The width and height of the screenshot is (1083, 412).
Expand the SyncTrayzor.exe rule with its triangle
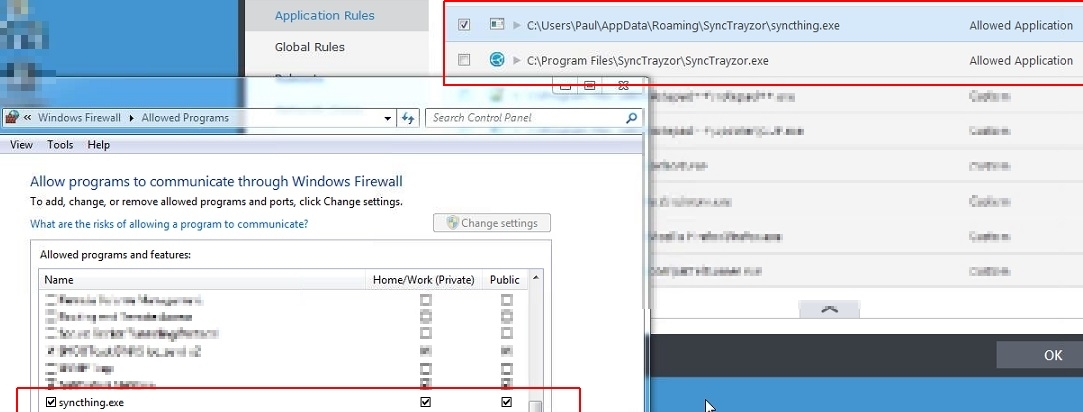(517, 61)
